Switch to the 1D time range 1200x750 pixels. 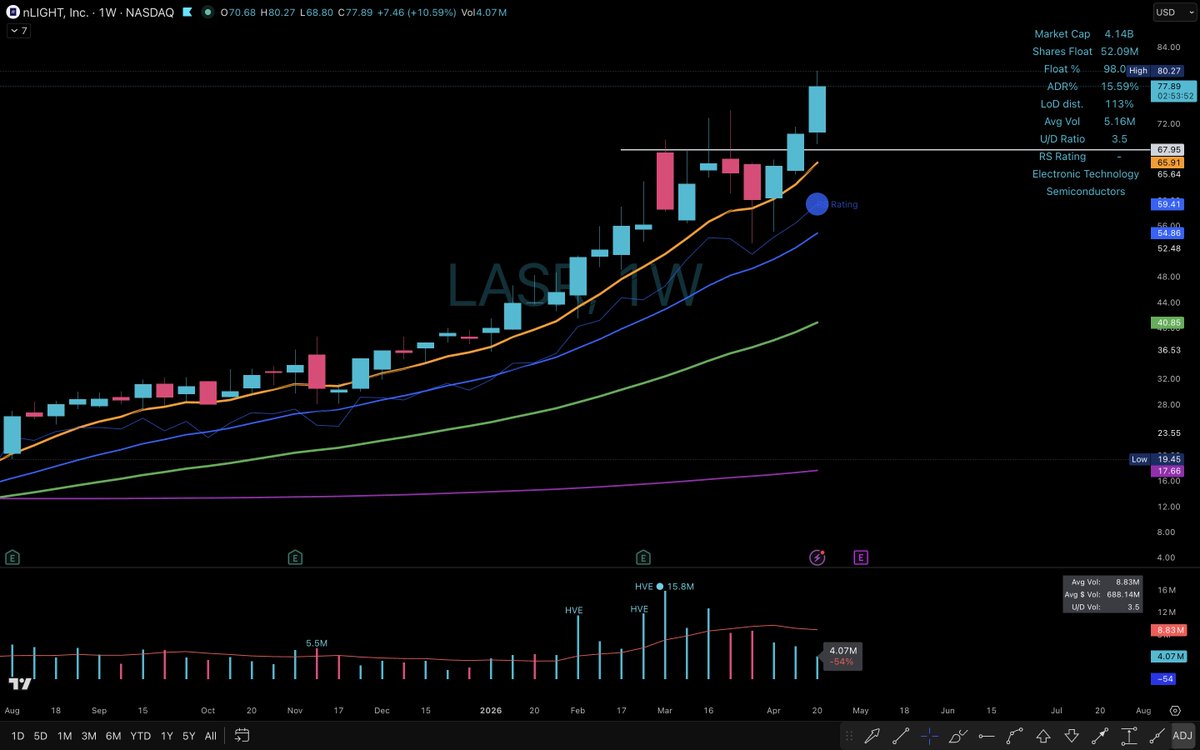[17, 736]
